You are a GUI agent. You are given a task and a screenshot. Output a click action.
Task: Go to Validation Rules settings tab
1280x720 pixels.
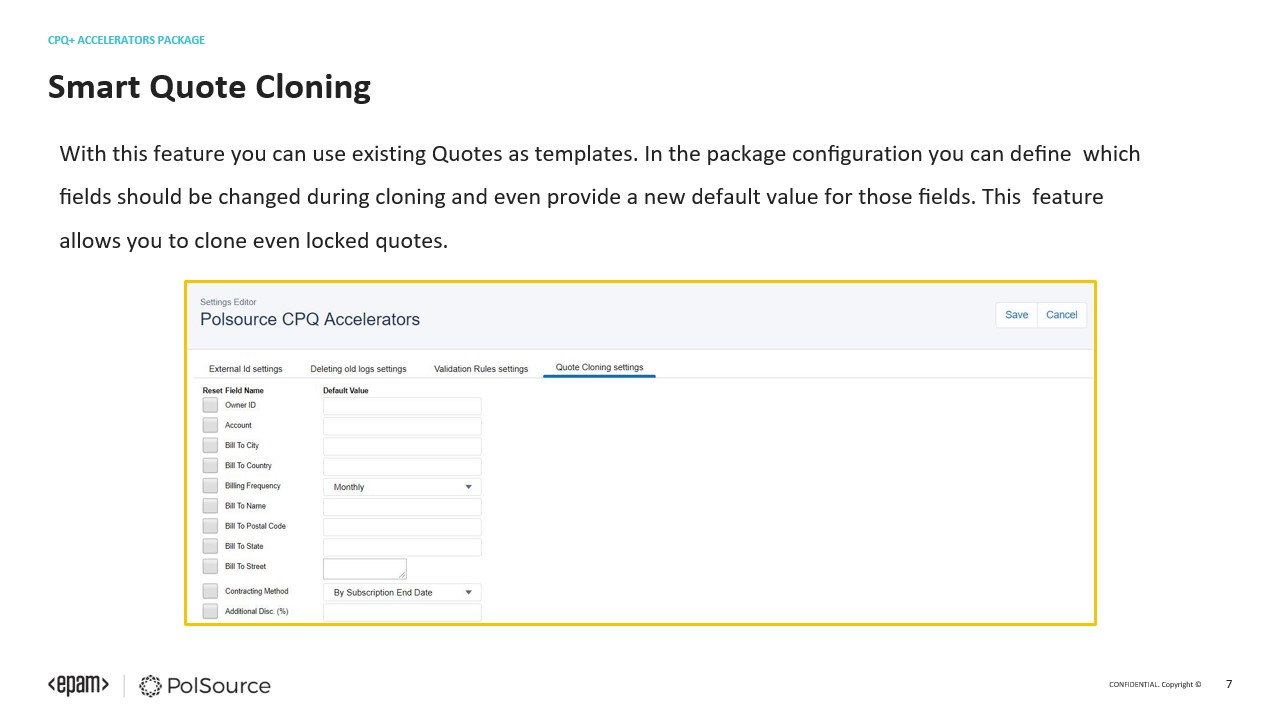click(481, 369)
